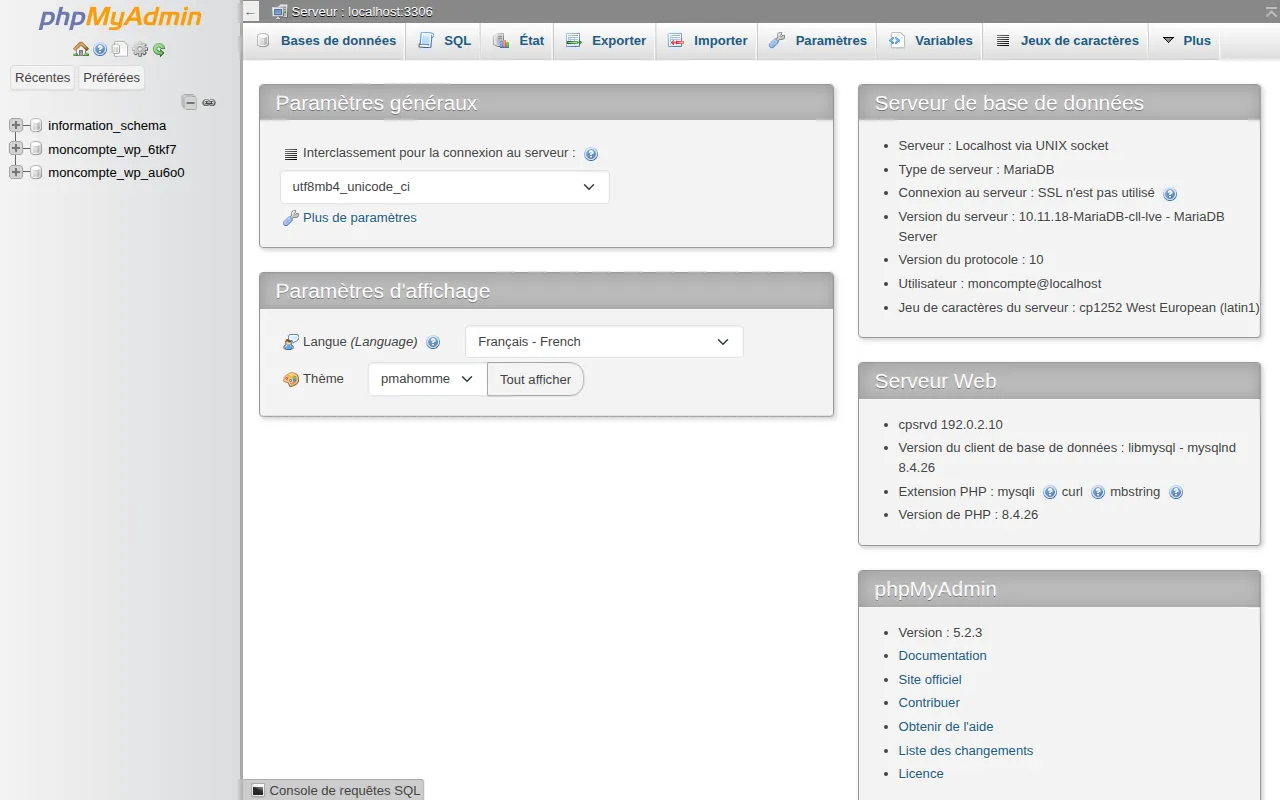1280x800 pixels.
Task: Open phpMyAdmin documentation blue question-mark icon in sidebar
Action: (x=100, y=49)
